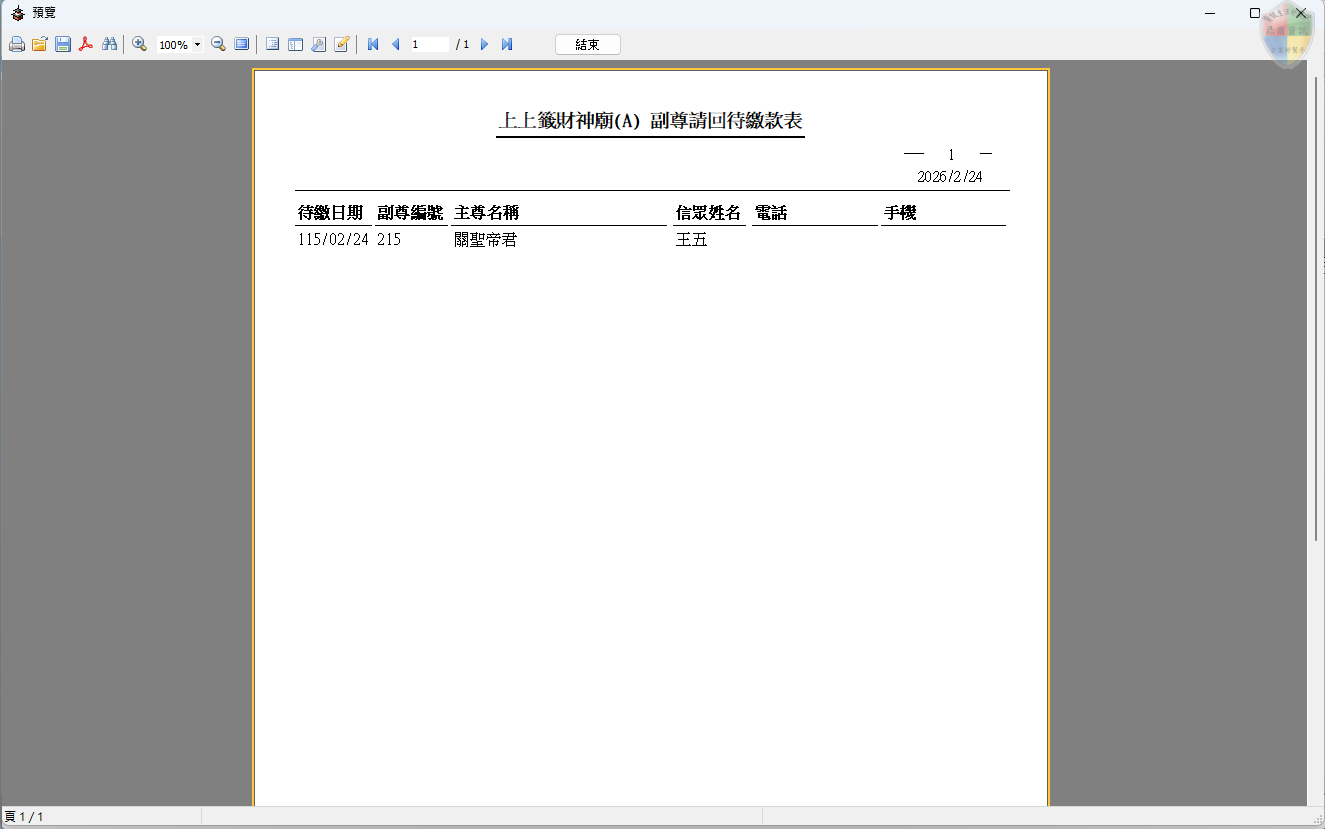Open a report file via folder icon
Image resolution: width=1325 pixels, height=829 pixels.
tap(39, 45)
